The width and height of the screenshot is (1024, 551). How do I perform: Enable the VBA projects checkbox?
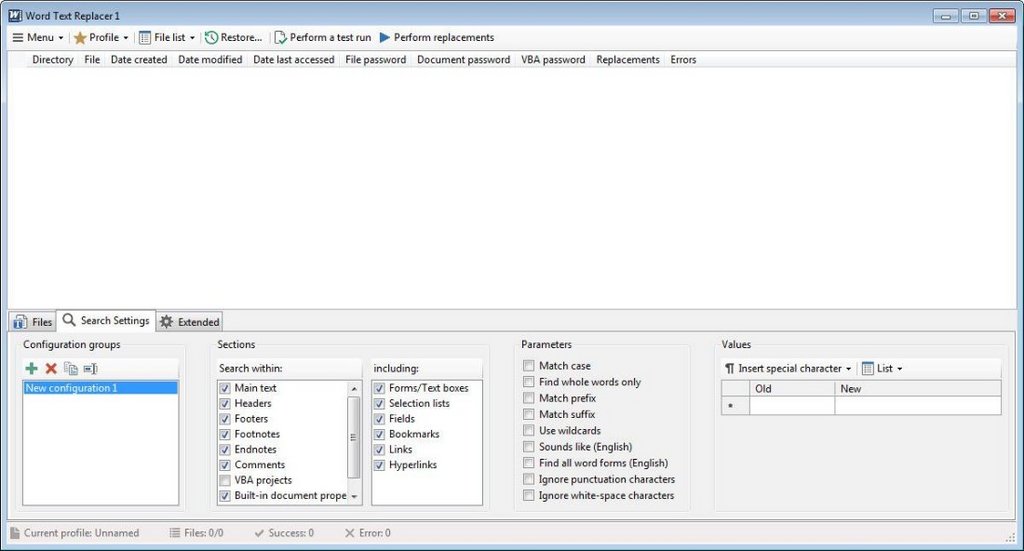tap(225, 480)
